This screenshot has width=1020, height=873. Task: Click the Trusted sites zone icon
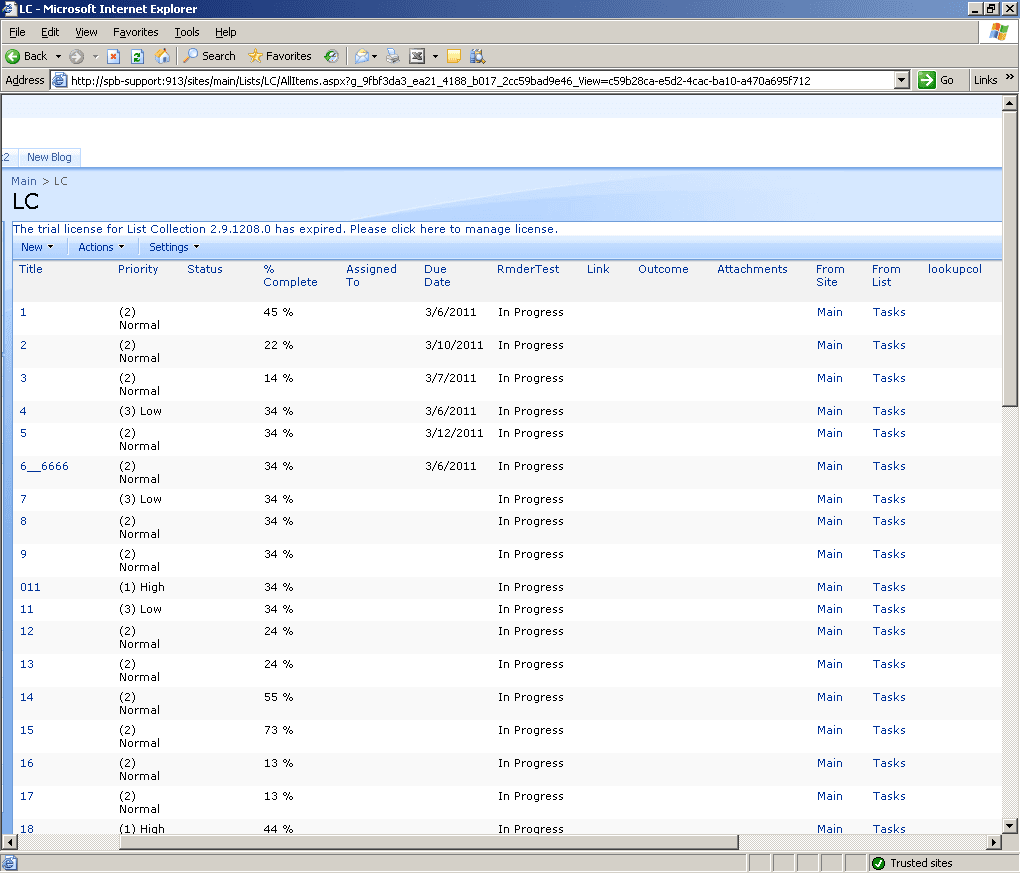tap(878, 863)
